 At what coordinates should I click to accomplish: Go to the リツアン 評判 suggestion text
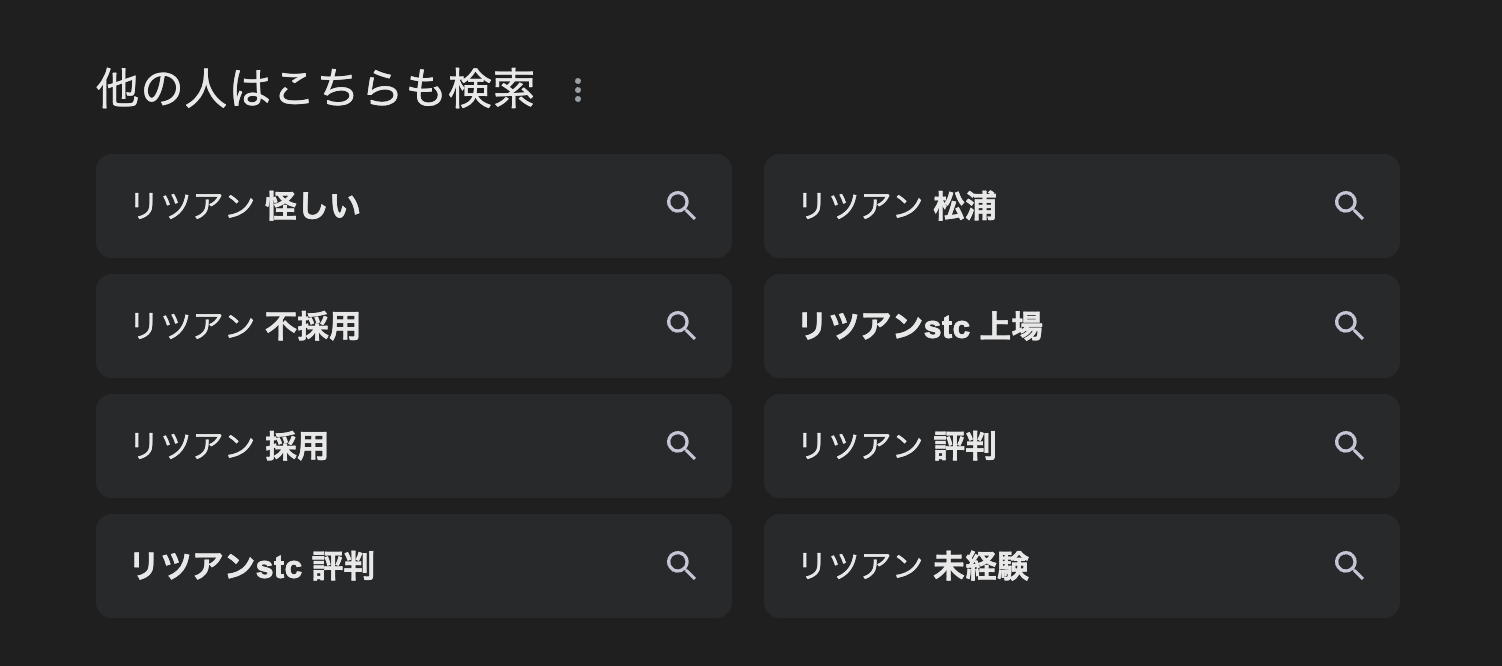tap(896, 447)
